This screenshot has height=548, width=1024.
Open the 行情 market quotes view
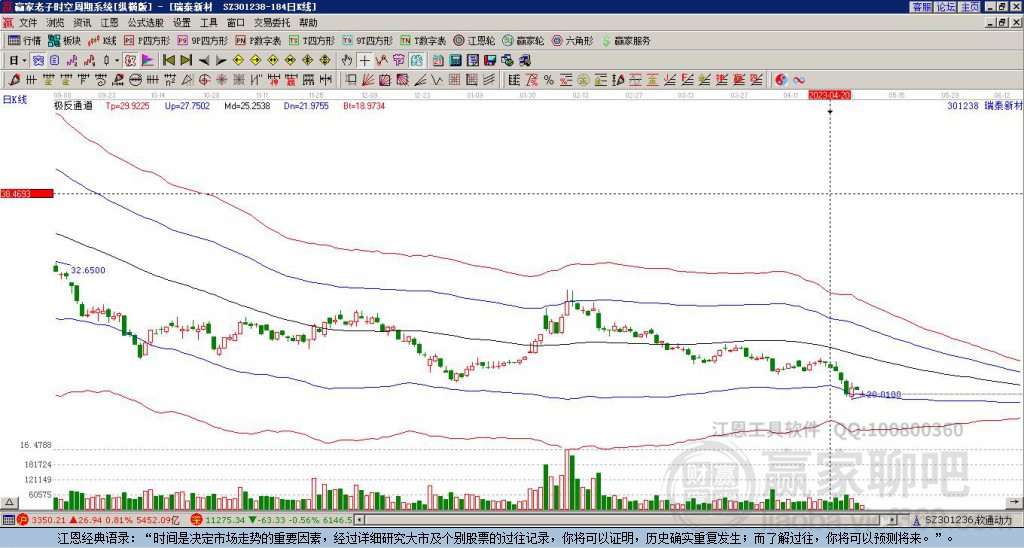(x=24, y=41)
